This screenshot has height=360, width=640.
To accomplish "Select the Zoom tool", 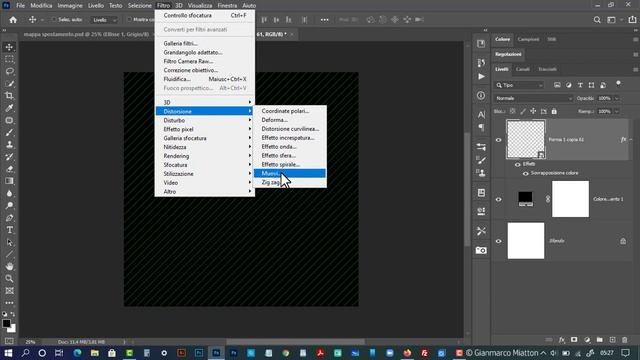I will click(x=9, y=279).
